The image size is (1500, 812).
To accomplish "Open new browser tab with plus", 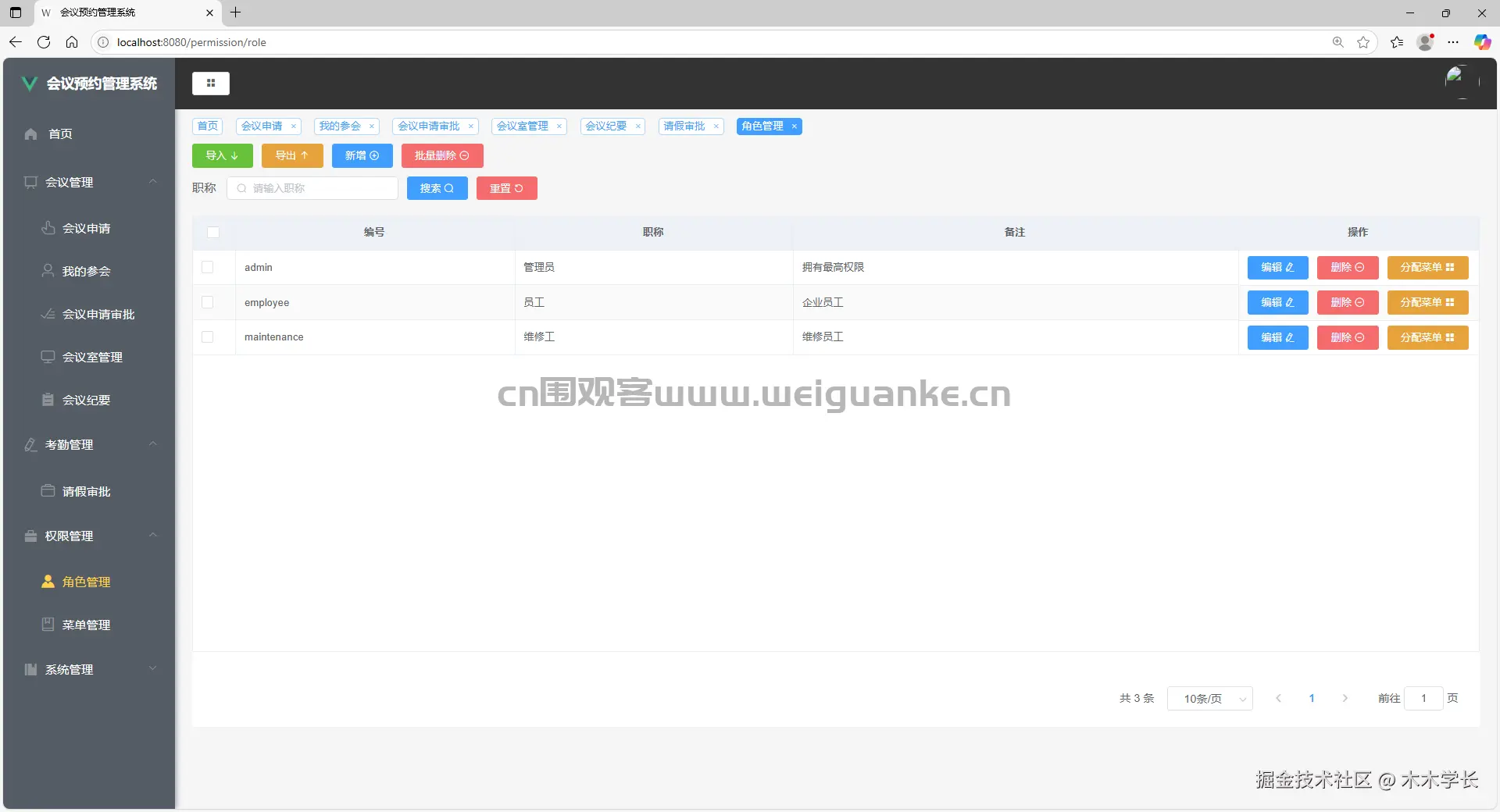I will [235, 12].
